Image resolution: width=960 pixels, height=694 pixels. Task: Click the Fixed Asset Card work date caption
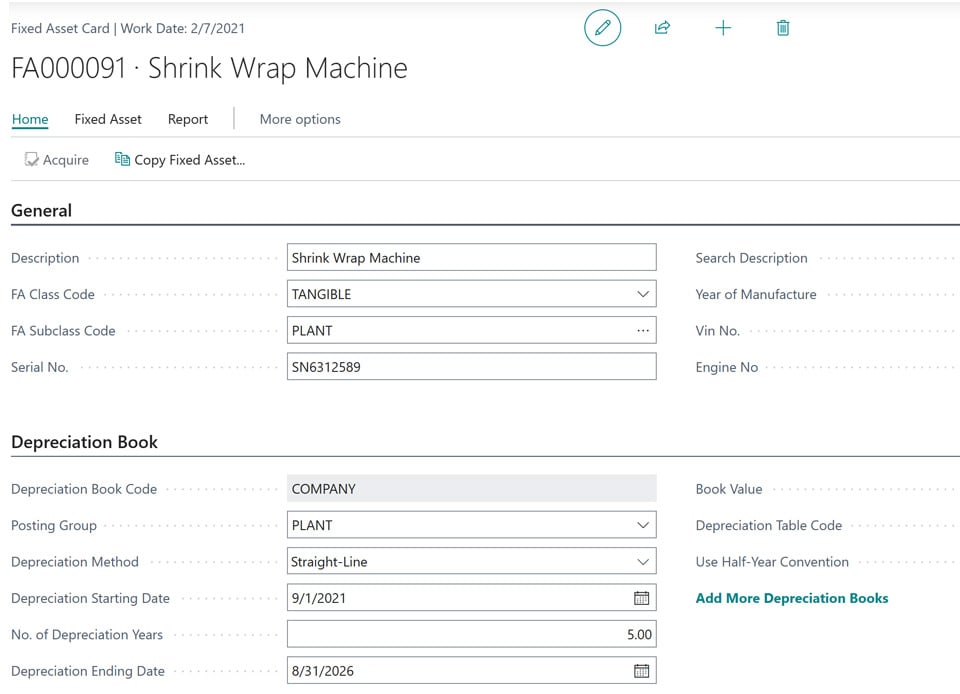(128, 28)
